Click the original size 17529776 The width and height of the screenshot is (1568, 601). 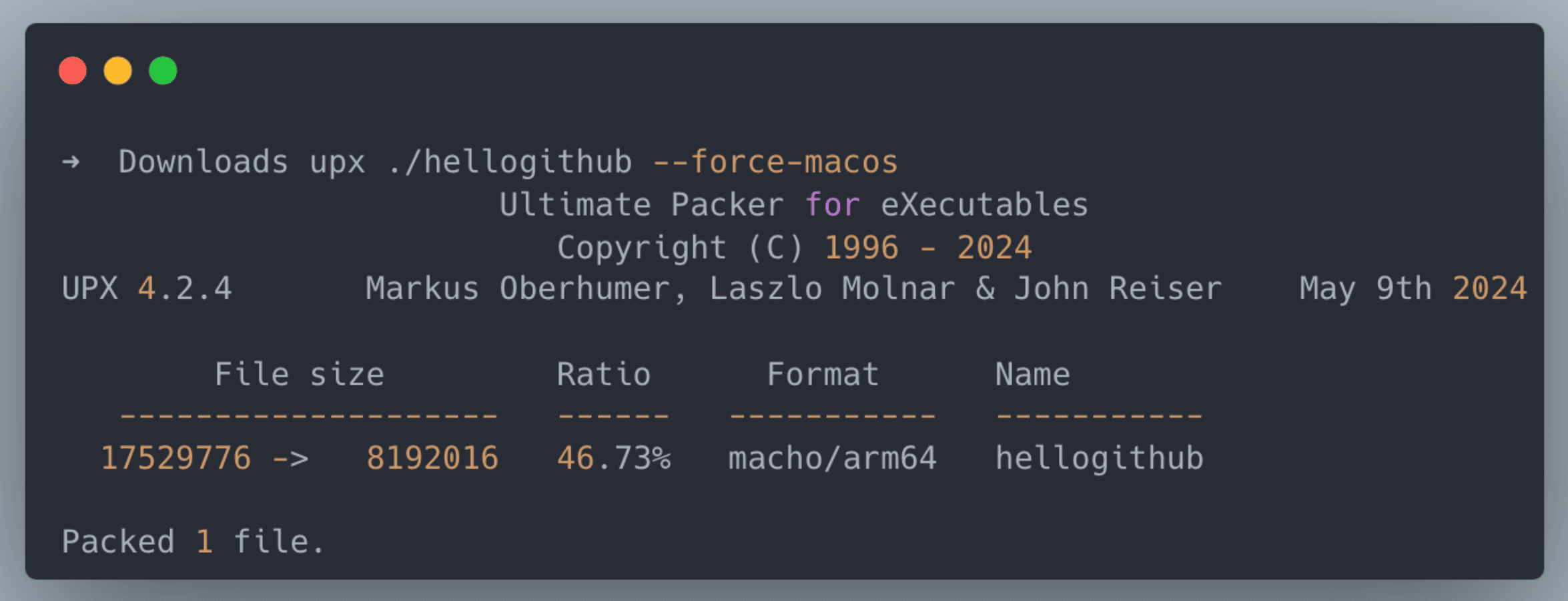[x=176, y=458]
